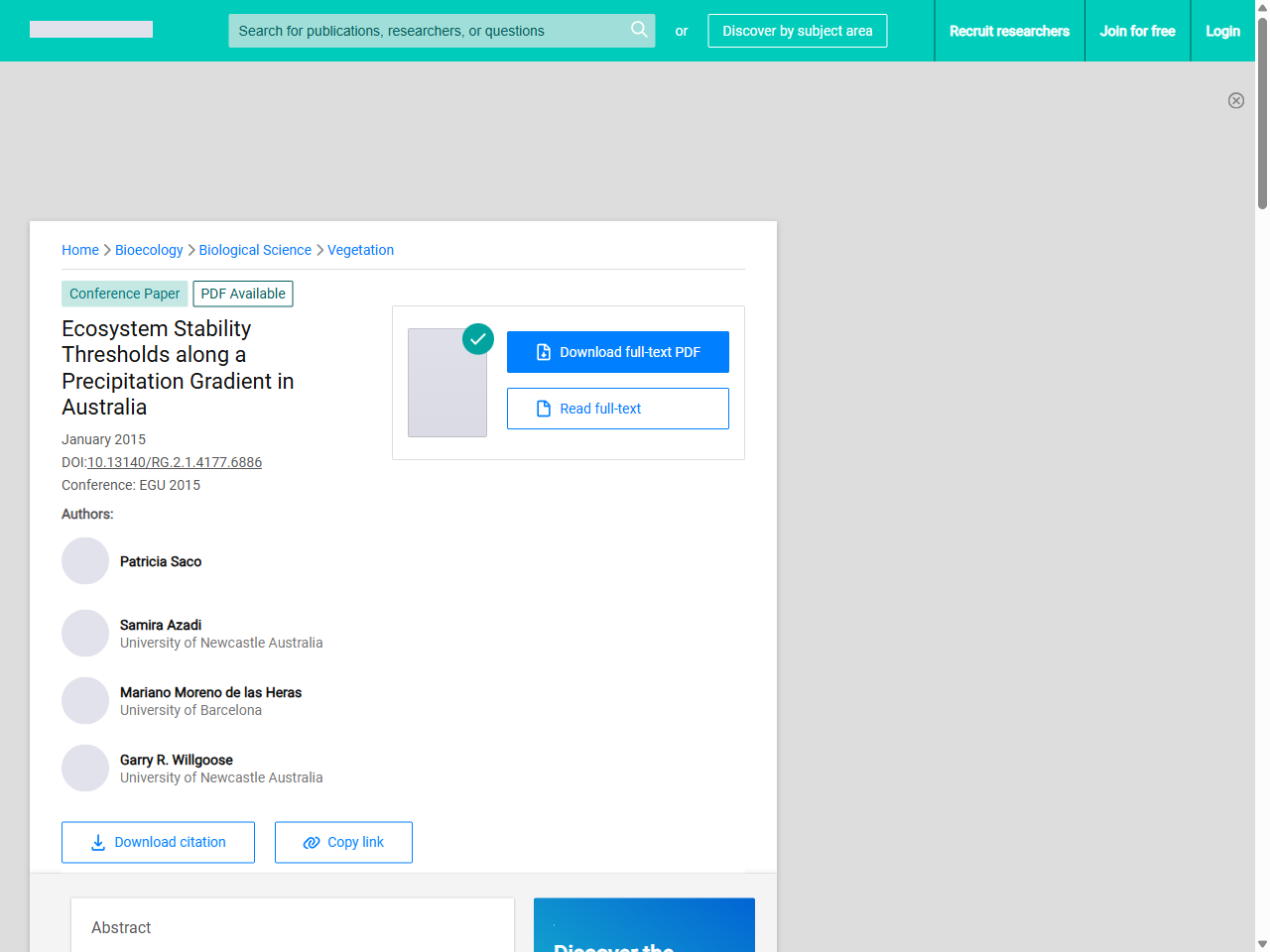Go to Home breadcrumb
Image resolution: width=1270 pixels, height=952 pixels.
pyautogui.click(x=80, y=250)
